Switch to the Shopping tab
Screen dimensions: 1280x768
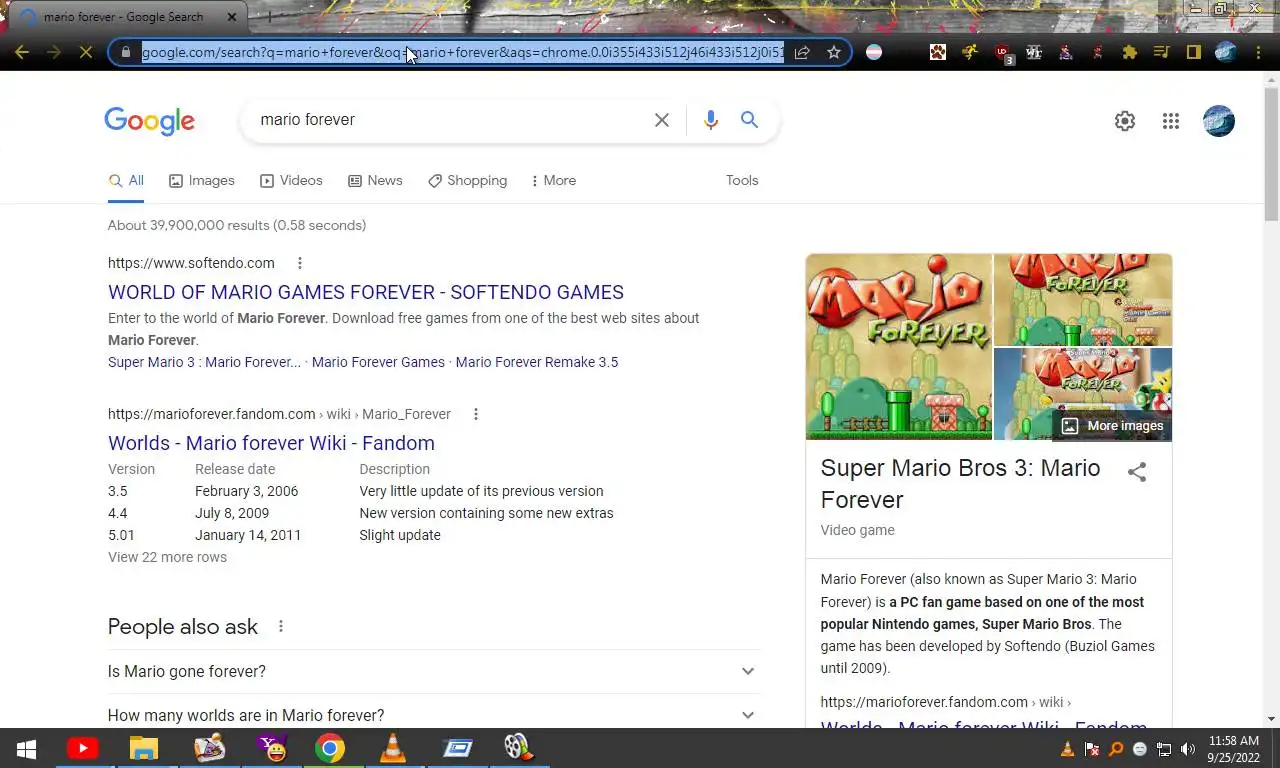pos(467,181)
